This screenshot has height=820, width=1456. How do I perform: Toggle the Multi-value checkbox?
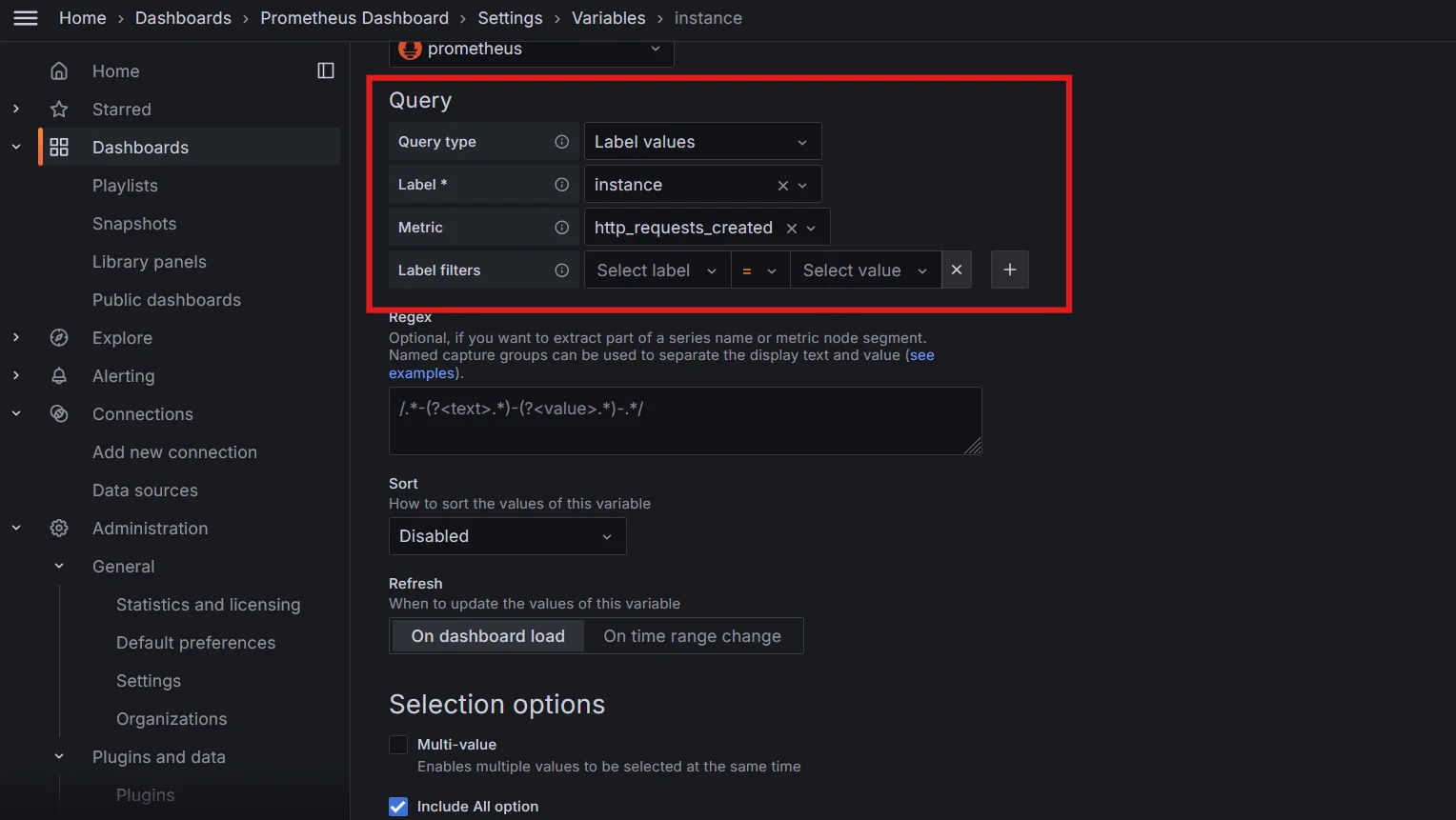[398, 745]
